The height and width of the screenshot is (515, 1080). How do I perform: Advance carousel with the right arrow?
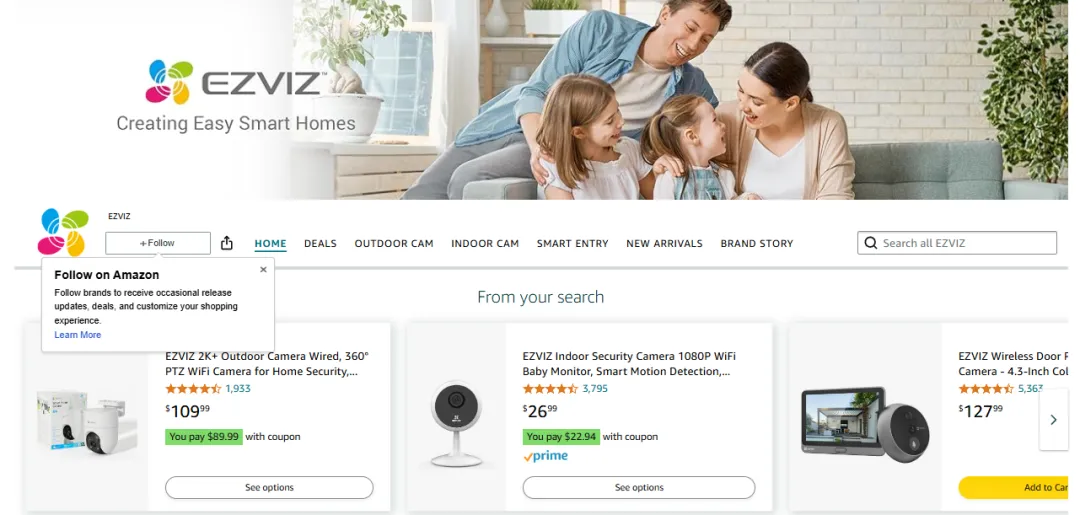pos(1053,419)
